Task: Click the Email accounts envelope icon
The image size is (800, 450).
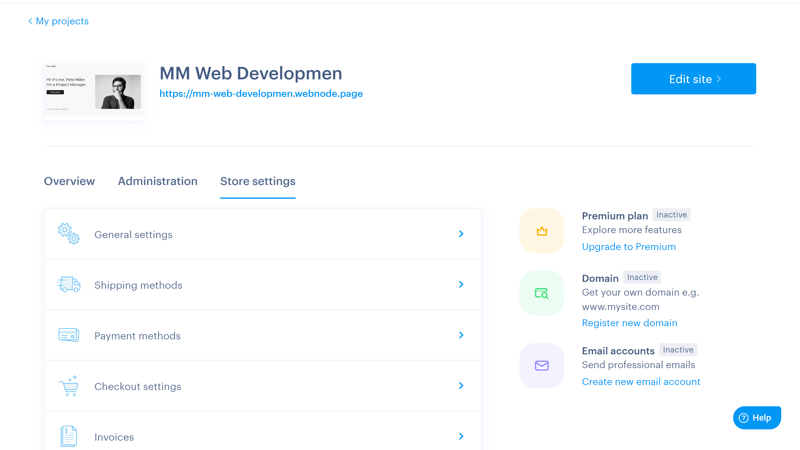Action: point(542,365)
